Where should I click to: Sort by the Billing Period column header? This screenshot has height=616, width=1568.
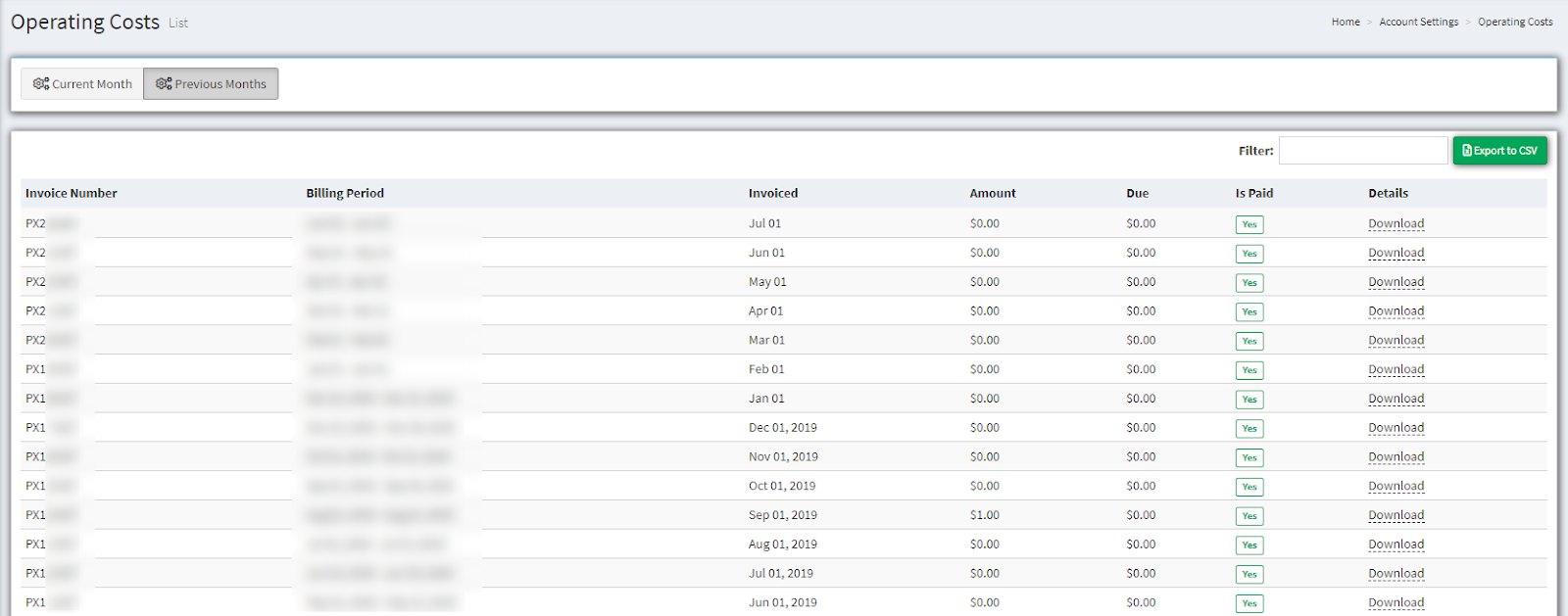[345, 193]
